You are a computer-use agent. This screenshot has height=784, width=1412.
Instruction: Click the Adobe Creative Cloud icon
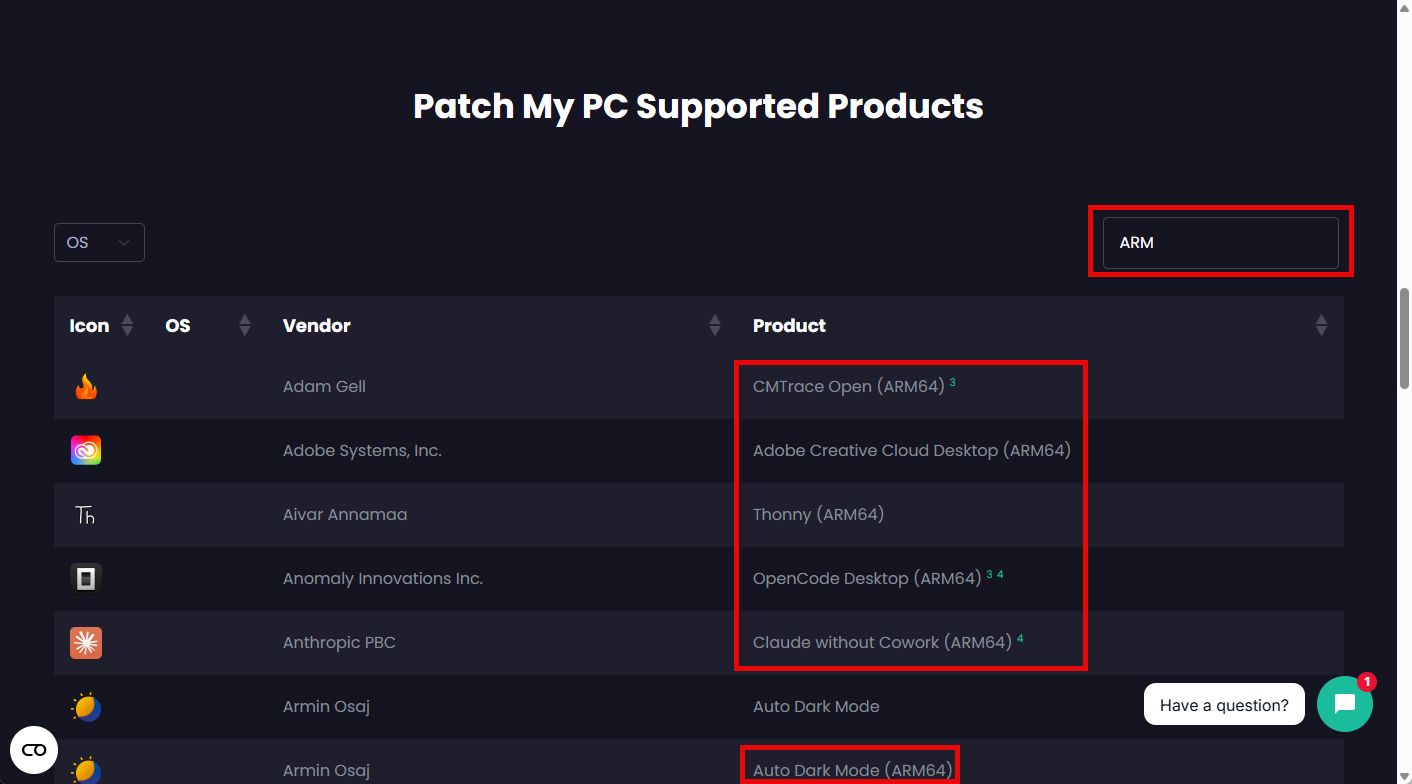86,451
